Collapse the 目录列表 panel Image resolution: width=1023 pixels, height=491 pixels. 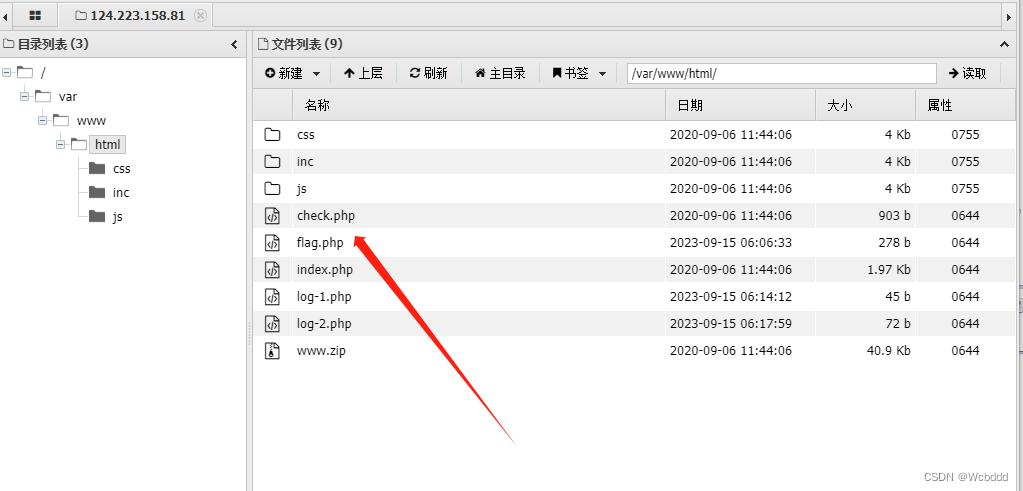tap(234, 44)
